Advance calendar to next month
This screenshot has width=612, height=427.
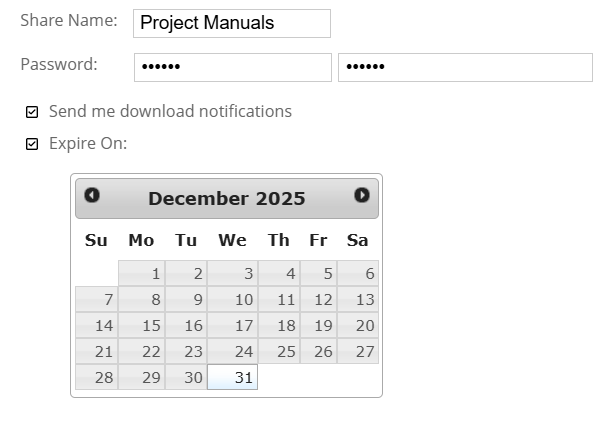point(362,196)
